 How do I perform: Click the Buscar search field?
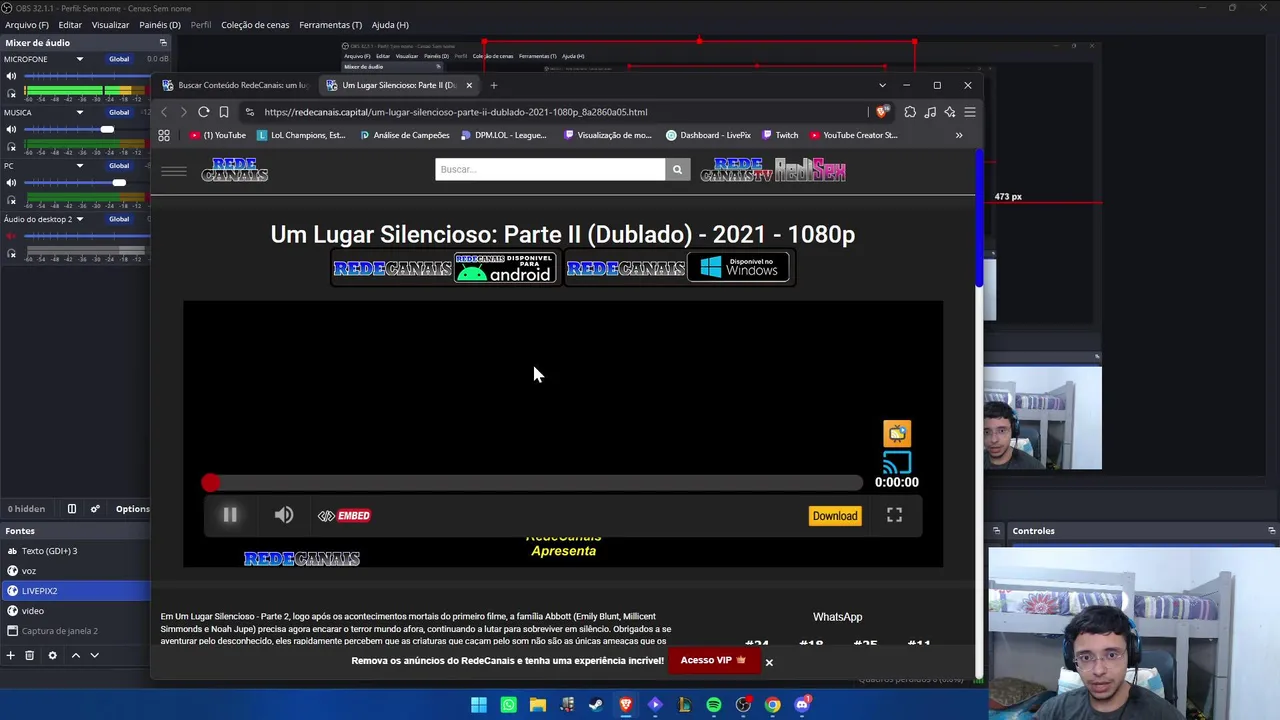click(x=550, y=169)
